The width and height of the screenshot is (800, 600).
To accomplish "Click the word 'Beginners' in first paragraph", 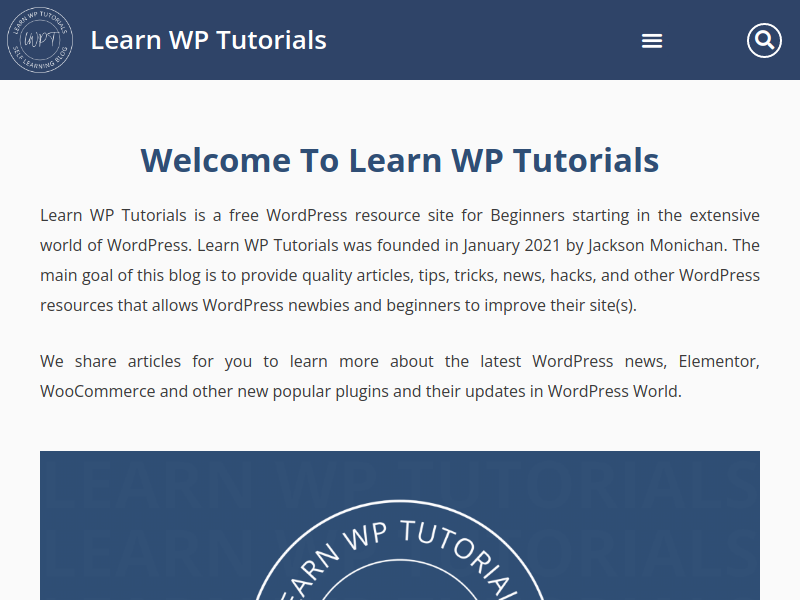I will (x=528, y=215).
